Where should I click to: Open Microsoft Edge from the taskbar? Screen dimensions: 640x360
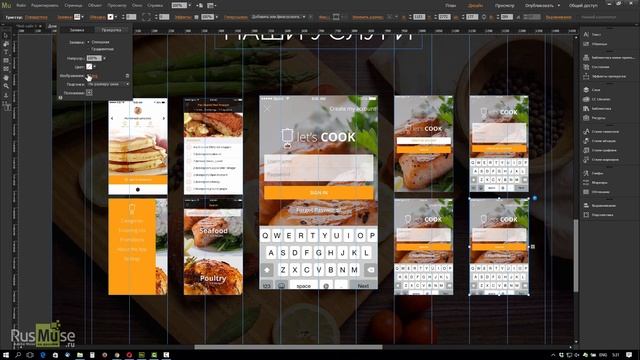(x=43, y=355)
